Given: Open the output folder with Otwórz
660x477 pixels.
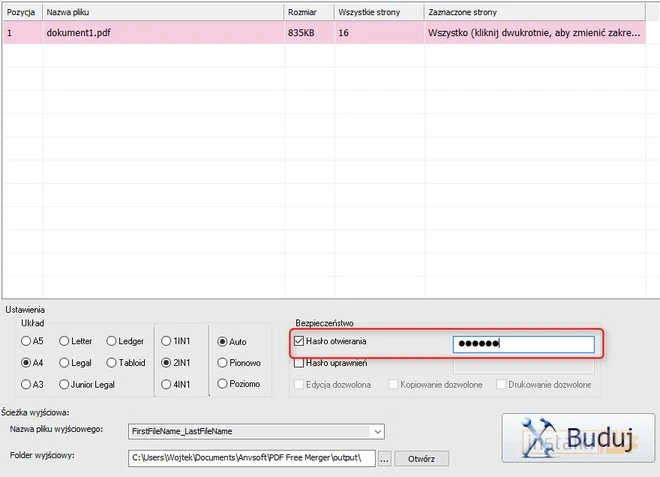Looking at the screenshot, I should 419,458.
